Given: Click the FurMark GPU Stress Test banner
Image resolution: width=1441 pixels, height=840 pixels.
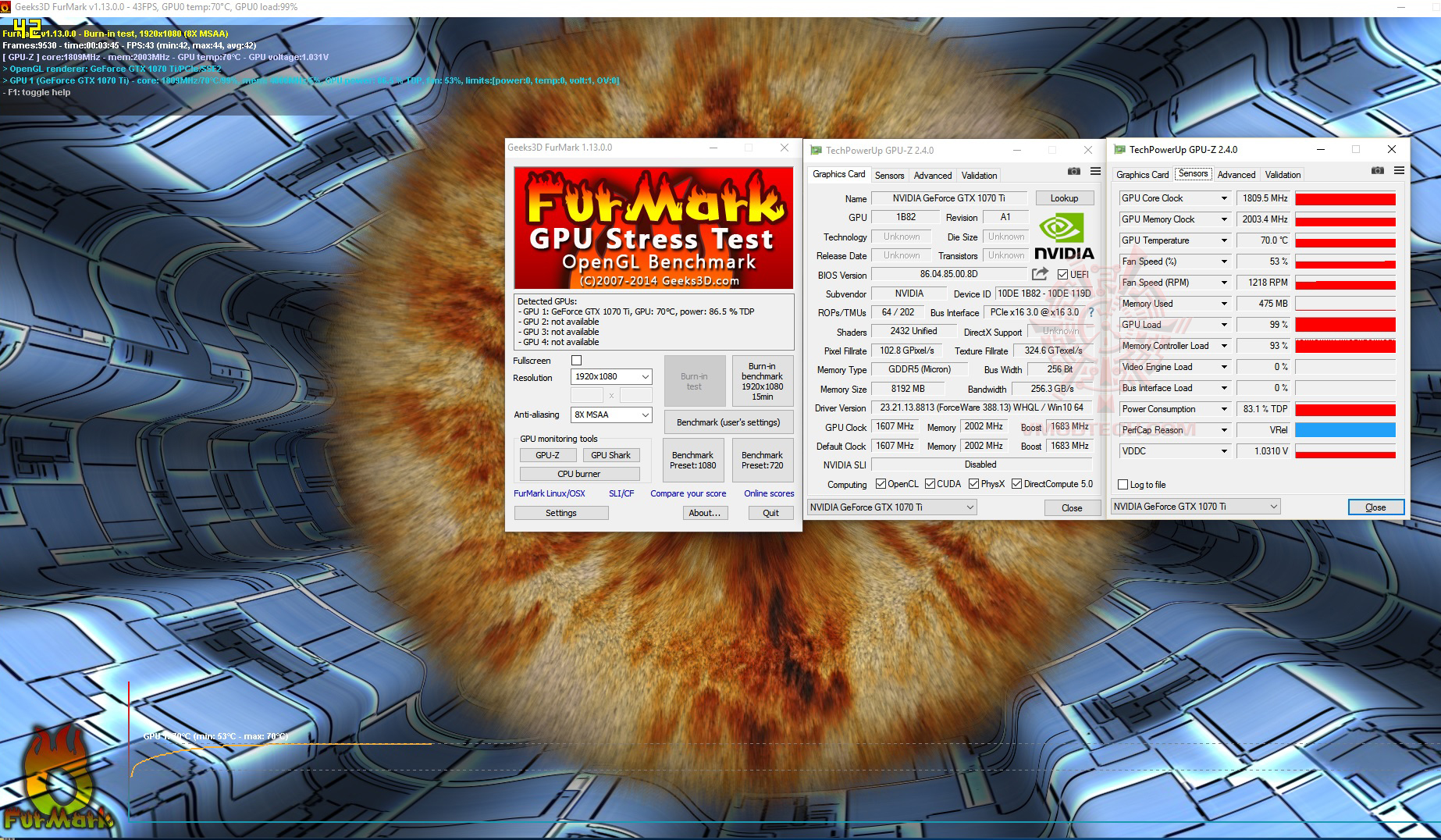Looking at the screenshot, I should [653, 228].
